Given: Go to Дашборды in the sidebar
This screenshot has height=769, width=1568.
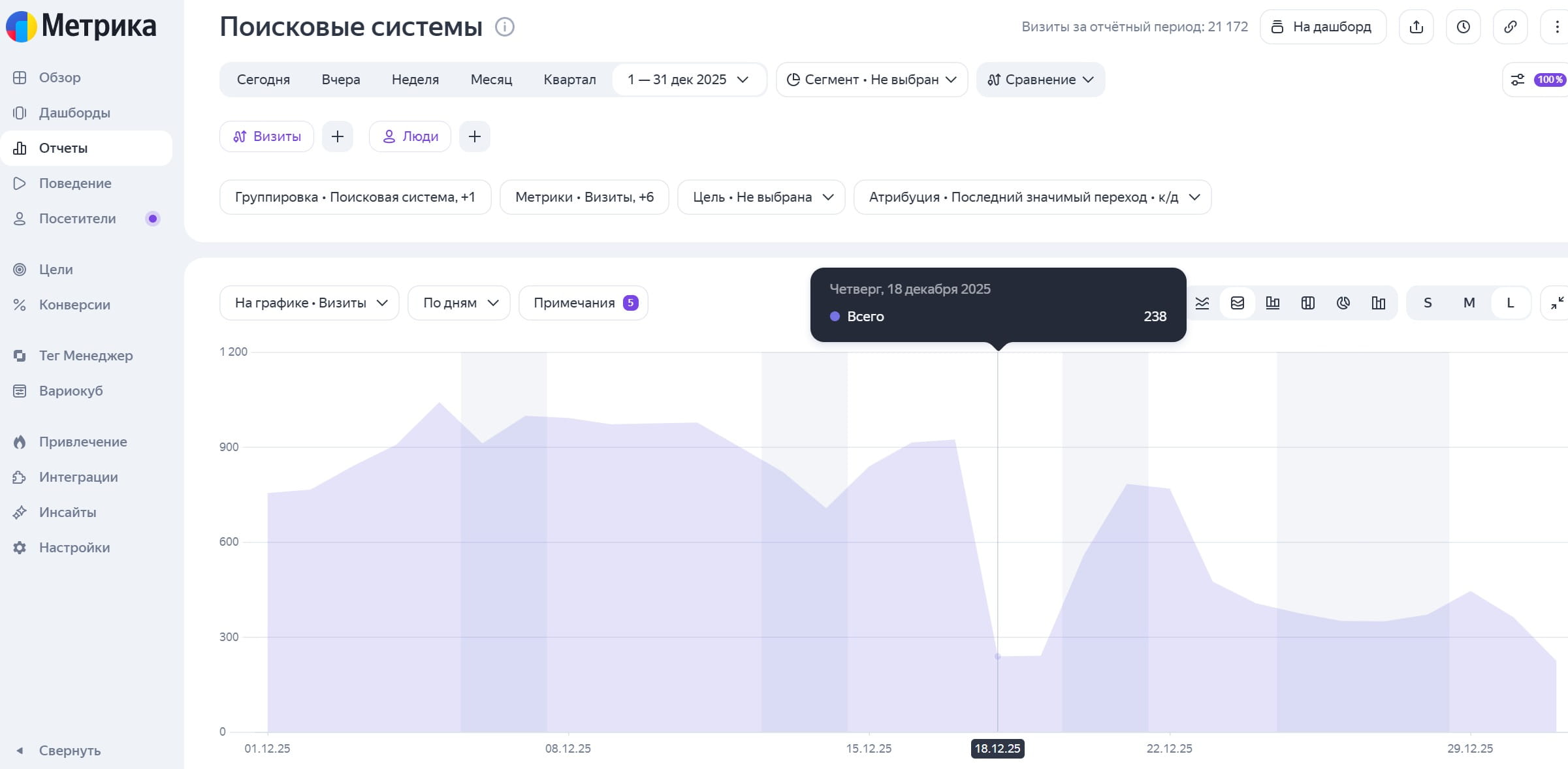Looking at the screenshot, I should tap(86, 113).
